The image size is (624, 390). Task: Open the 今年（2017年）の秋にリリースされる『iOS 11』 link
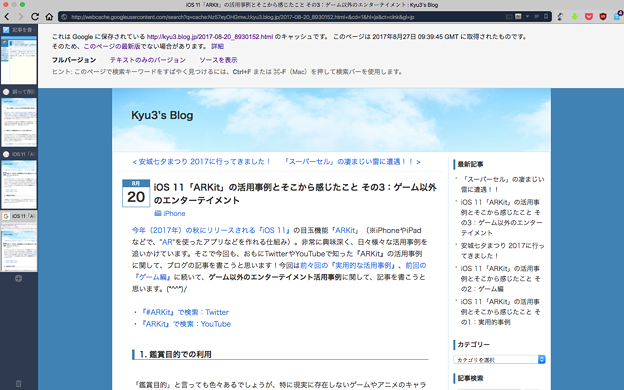point(212,230)
